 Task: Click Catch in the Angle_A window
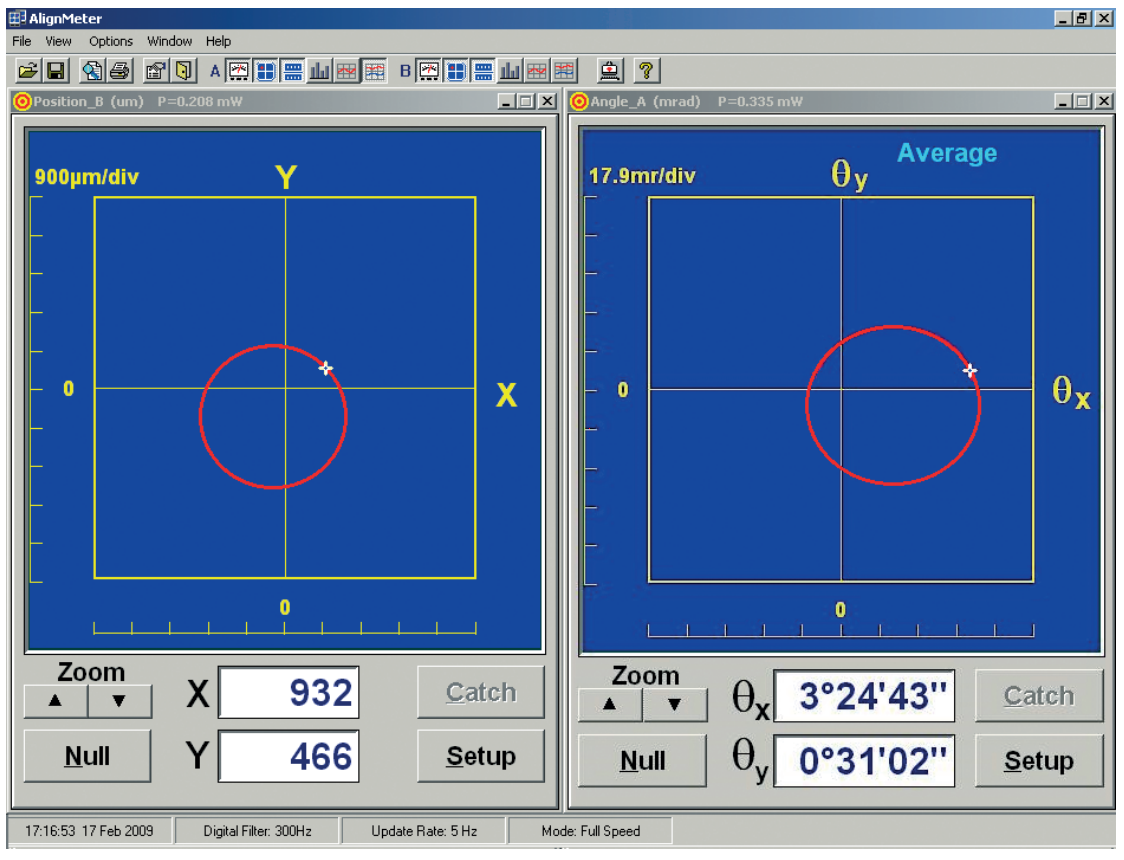pos(1039,696)
